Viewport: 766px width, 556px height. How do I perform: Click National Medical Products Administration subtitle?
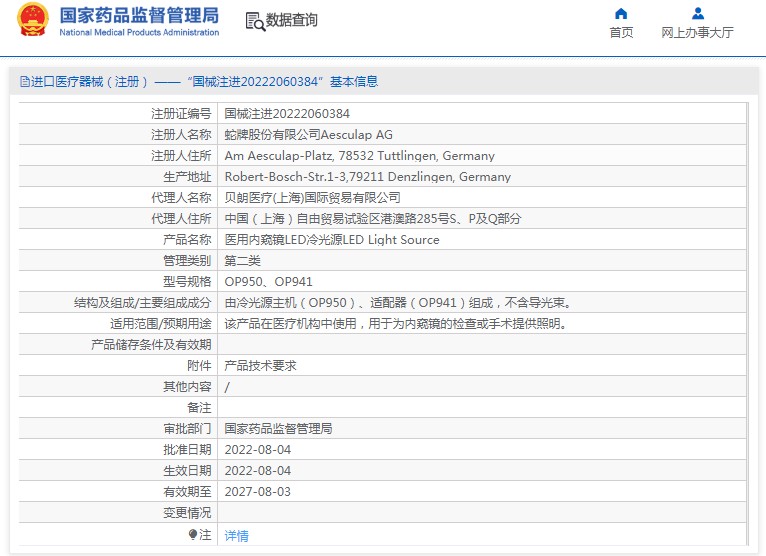tap(139, 32)
